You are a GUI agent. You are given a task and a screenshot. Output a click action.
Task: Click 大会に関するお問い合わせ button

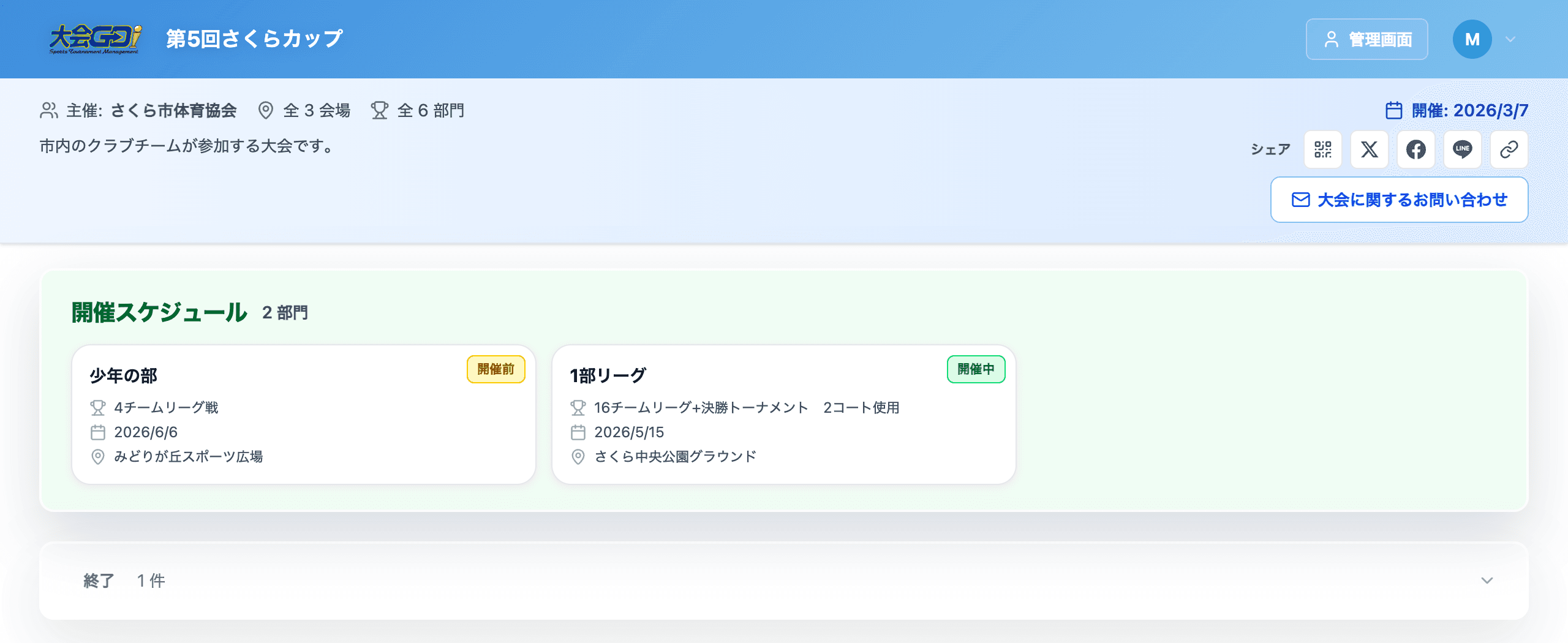(x=1399, y=200)
